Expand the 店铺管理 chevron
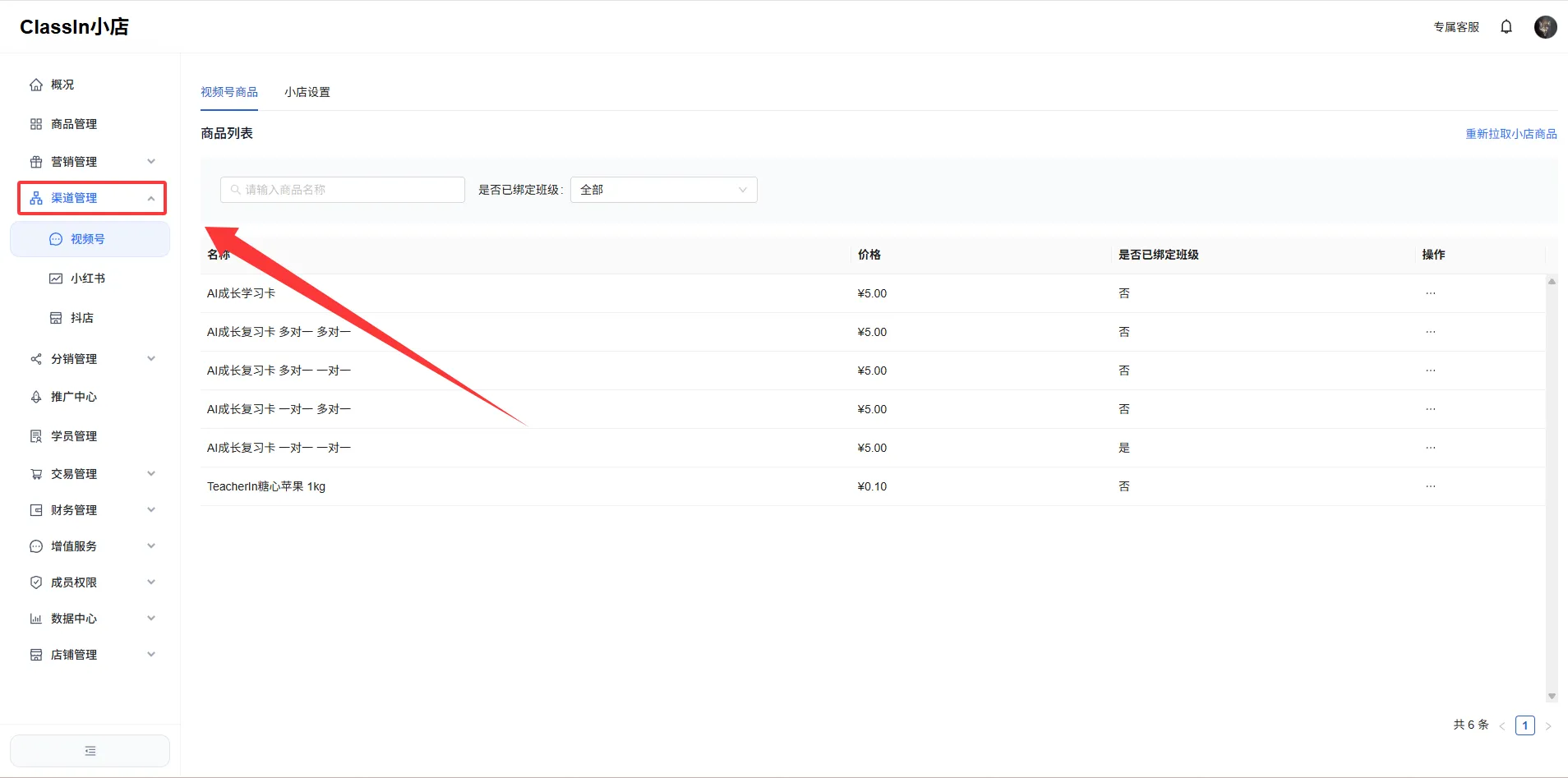This screenshot has width=1568, height=778. click(x=151, y=655)
